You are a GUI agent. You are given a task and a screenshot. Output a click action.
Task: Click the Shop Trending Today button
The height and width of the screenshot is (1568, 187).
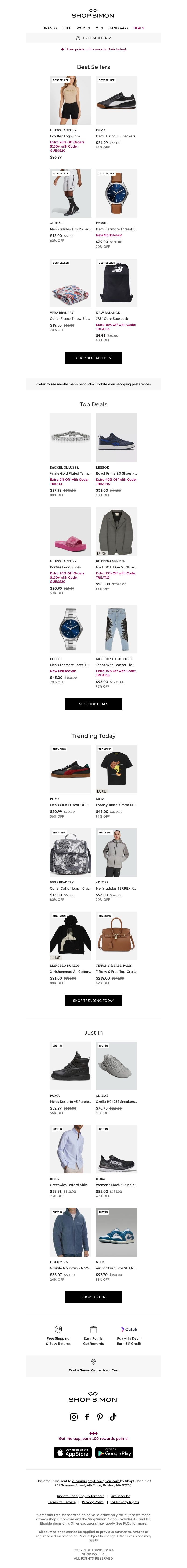(x=93, y=1000)
